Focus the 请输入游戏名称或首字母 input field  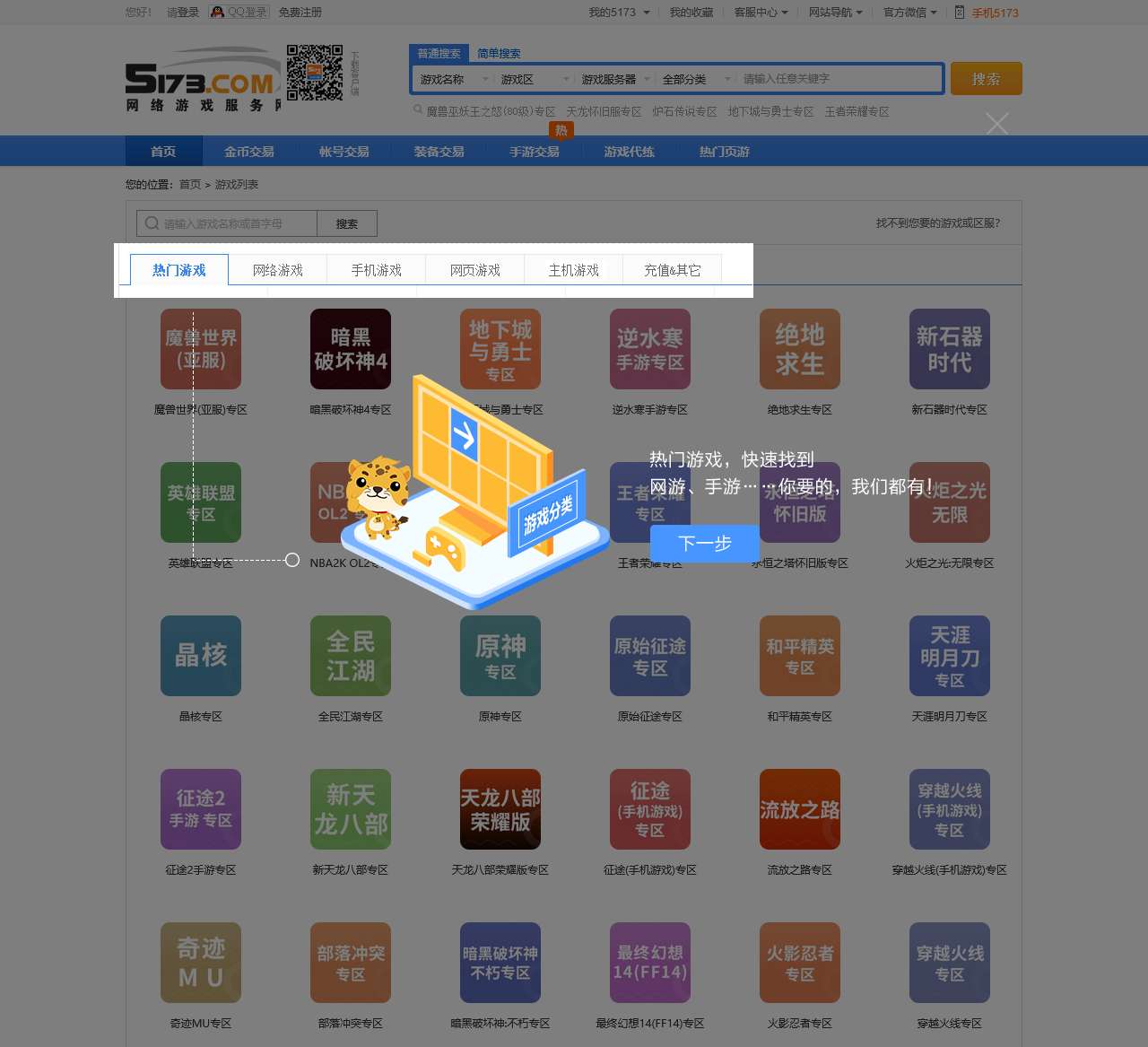pyautogui.click(x=227, y=223)
